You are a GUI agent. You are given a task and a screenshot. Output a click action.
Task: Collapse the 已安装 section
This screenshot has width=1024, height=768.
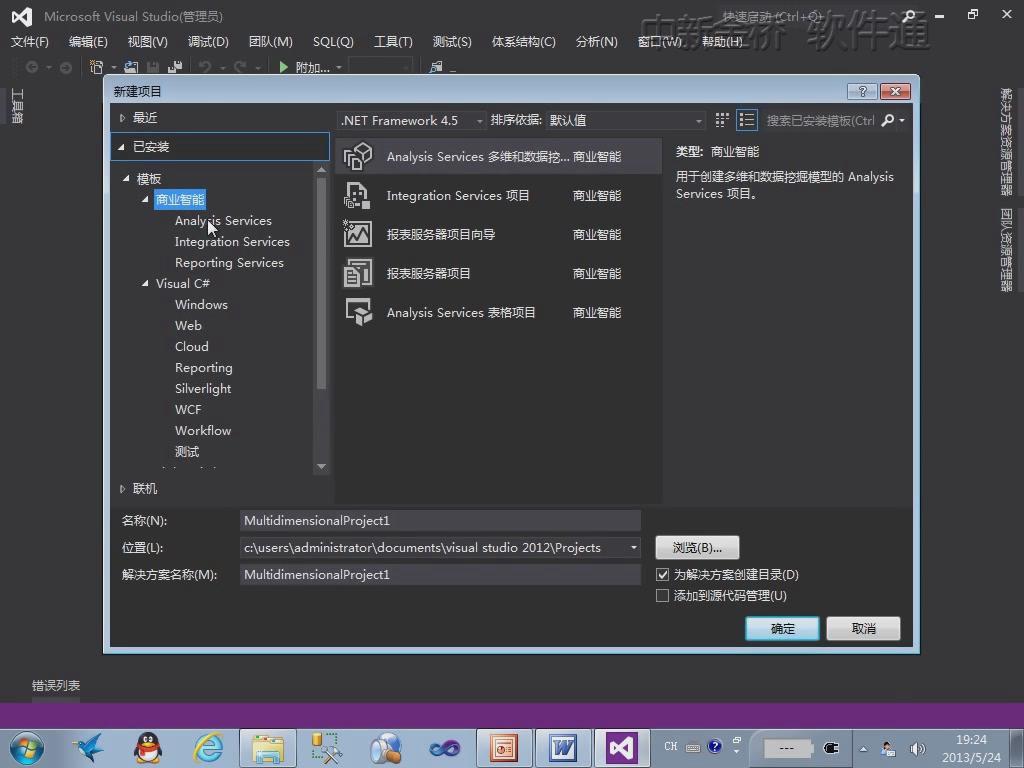pyautogui.click(x=121, y=147)
